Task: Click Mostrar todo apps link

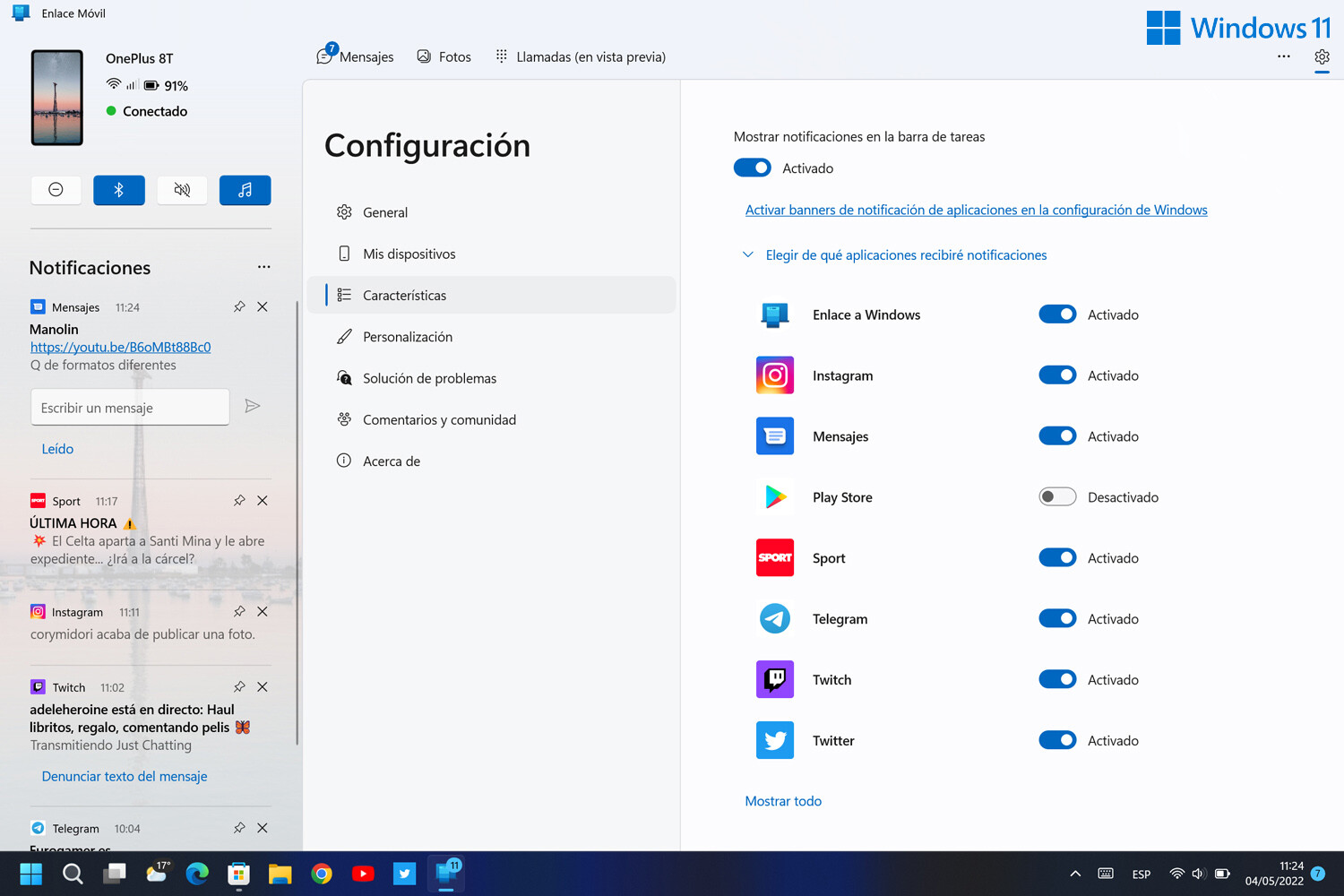Action: pos(783,801)
